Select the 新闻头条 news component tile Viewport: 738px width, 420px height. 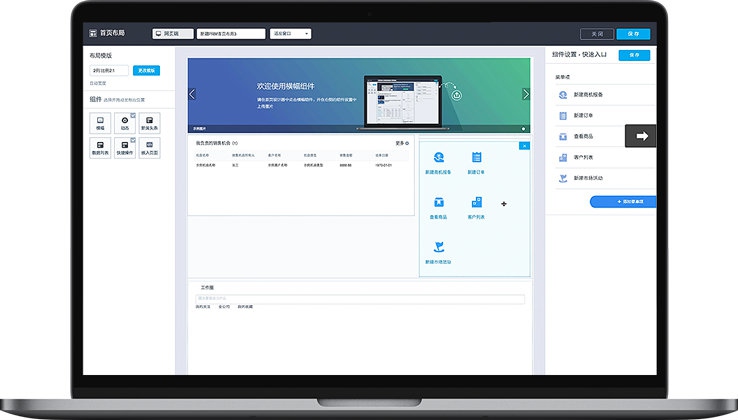[149, 123]
